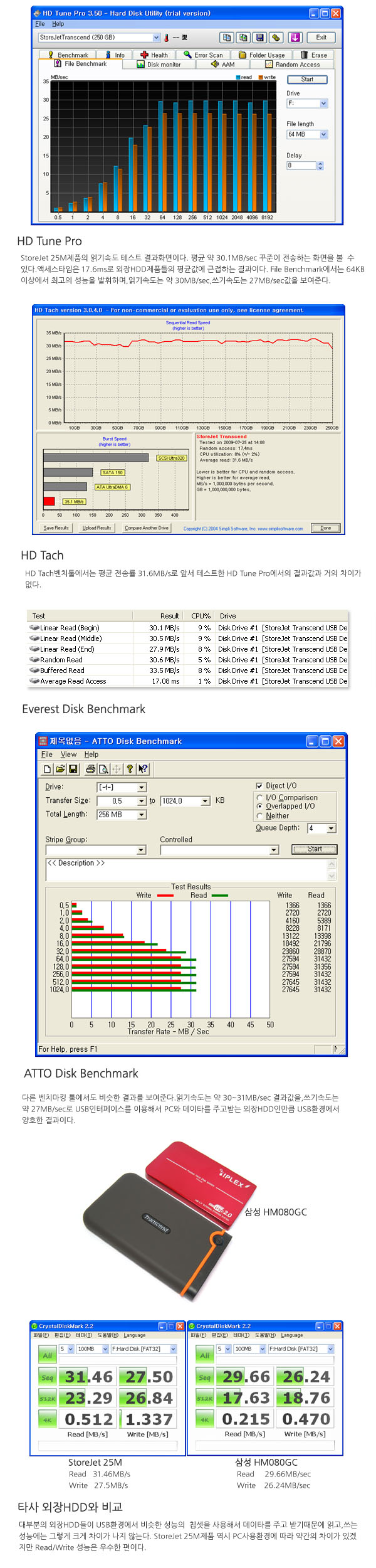Viewport: 376px width, 1568px height.
Task: Click 512K button in StoreJet CrystalDiskMark
Action: (48, 1399)
